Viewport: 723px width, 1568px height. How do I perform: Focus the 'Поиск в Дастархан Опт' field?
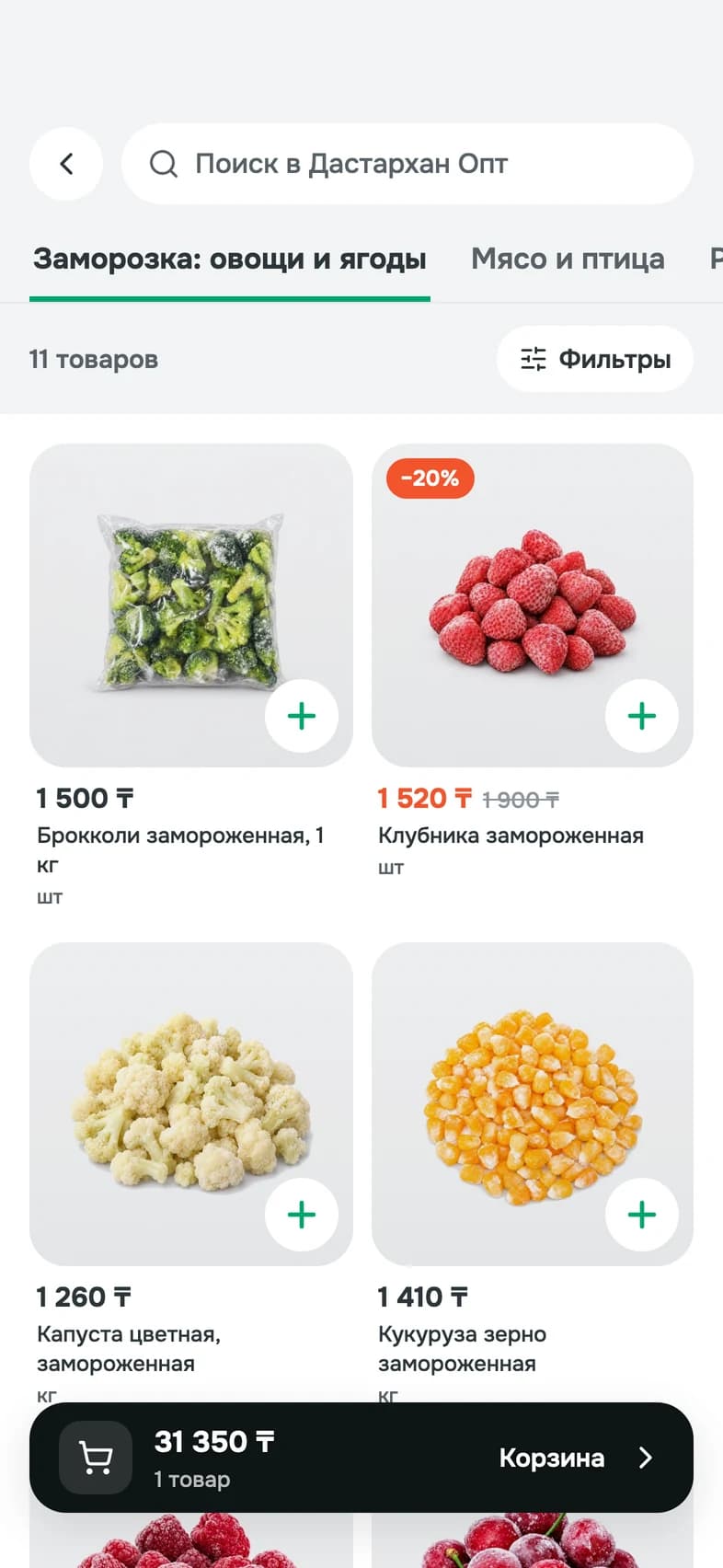click(x=407, y=164)
